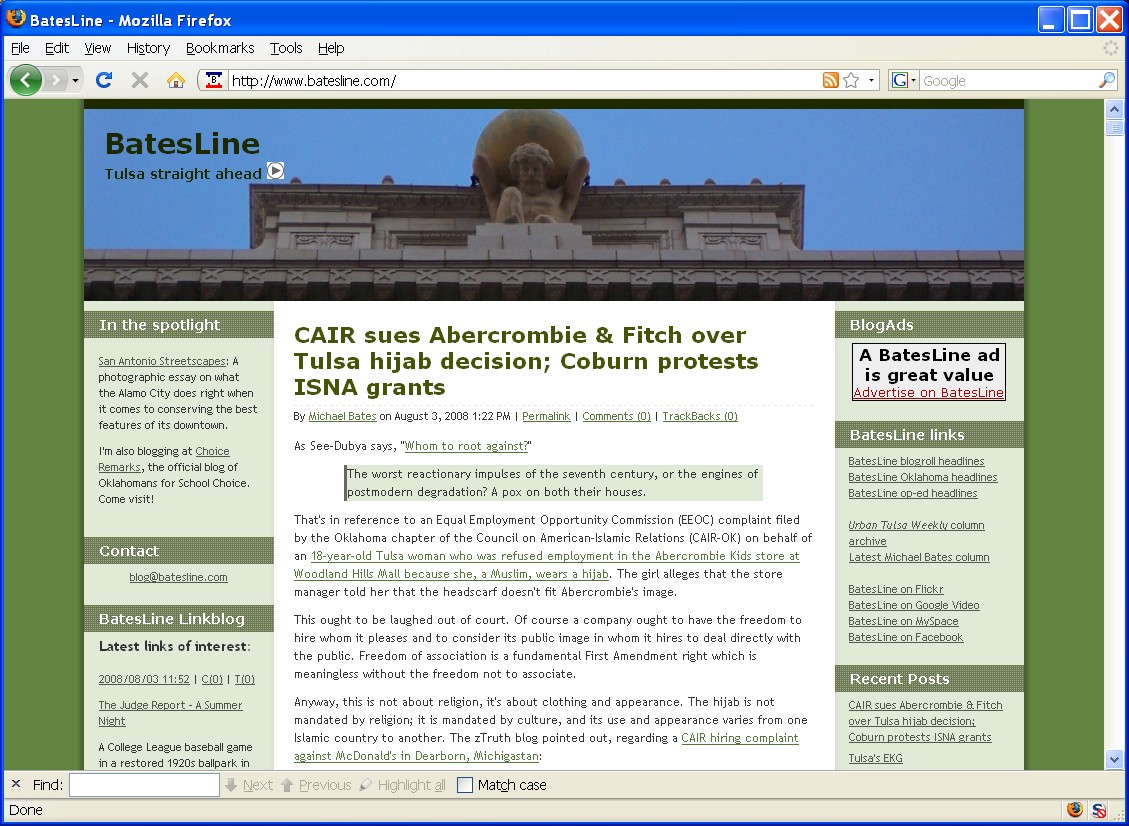Click the Find text field
The height and width of the screenshot is (826, 1129).
[x=144, y=785]
